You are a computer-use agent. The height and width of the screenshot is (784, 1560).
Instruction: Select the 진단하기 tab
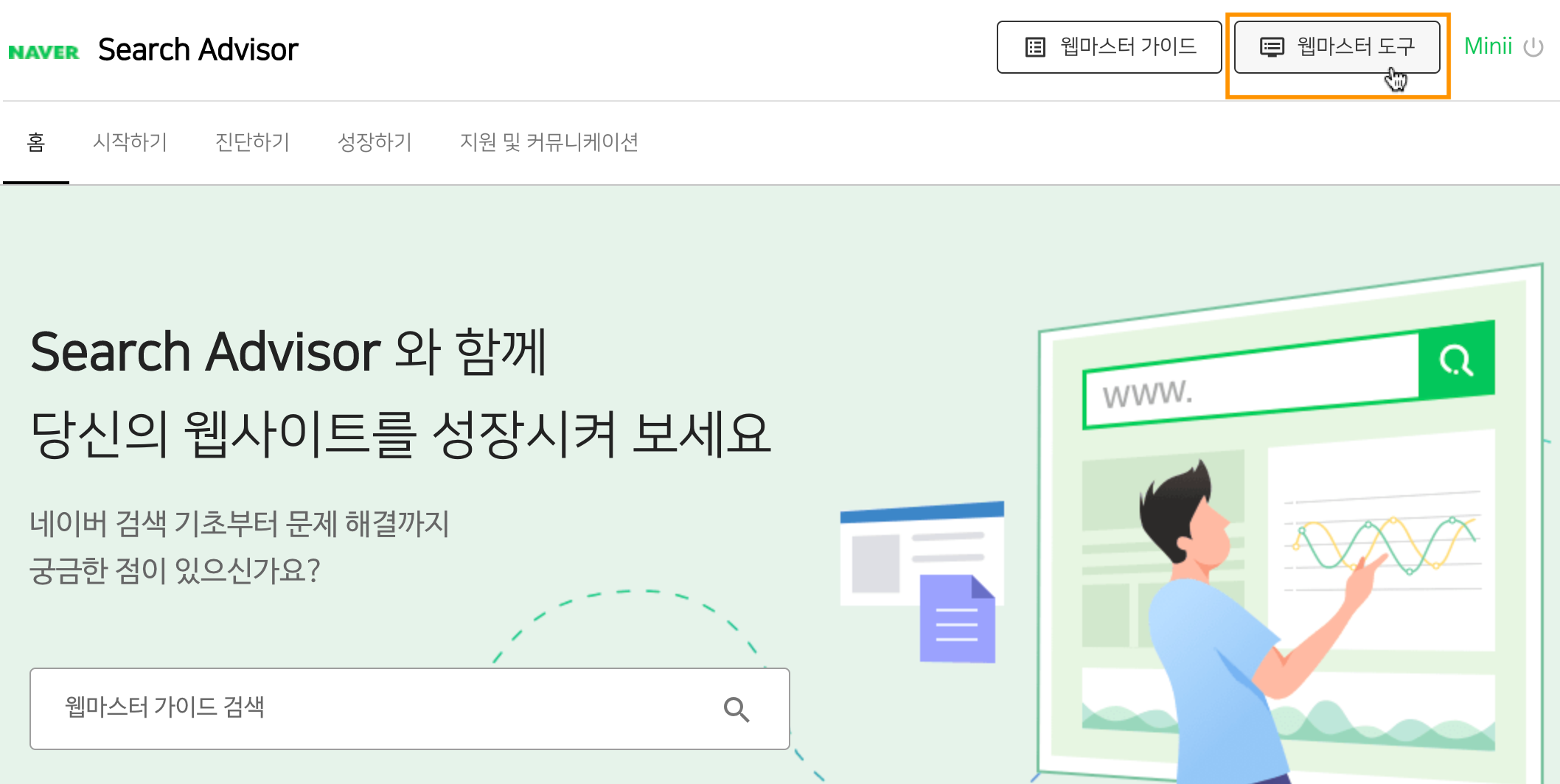pos(252,141)
